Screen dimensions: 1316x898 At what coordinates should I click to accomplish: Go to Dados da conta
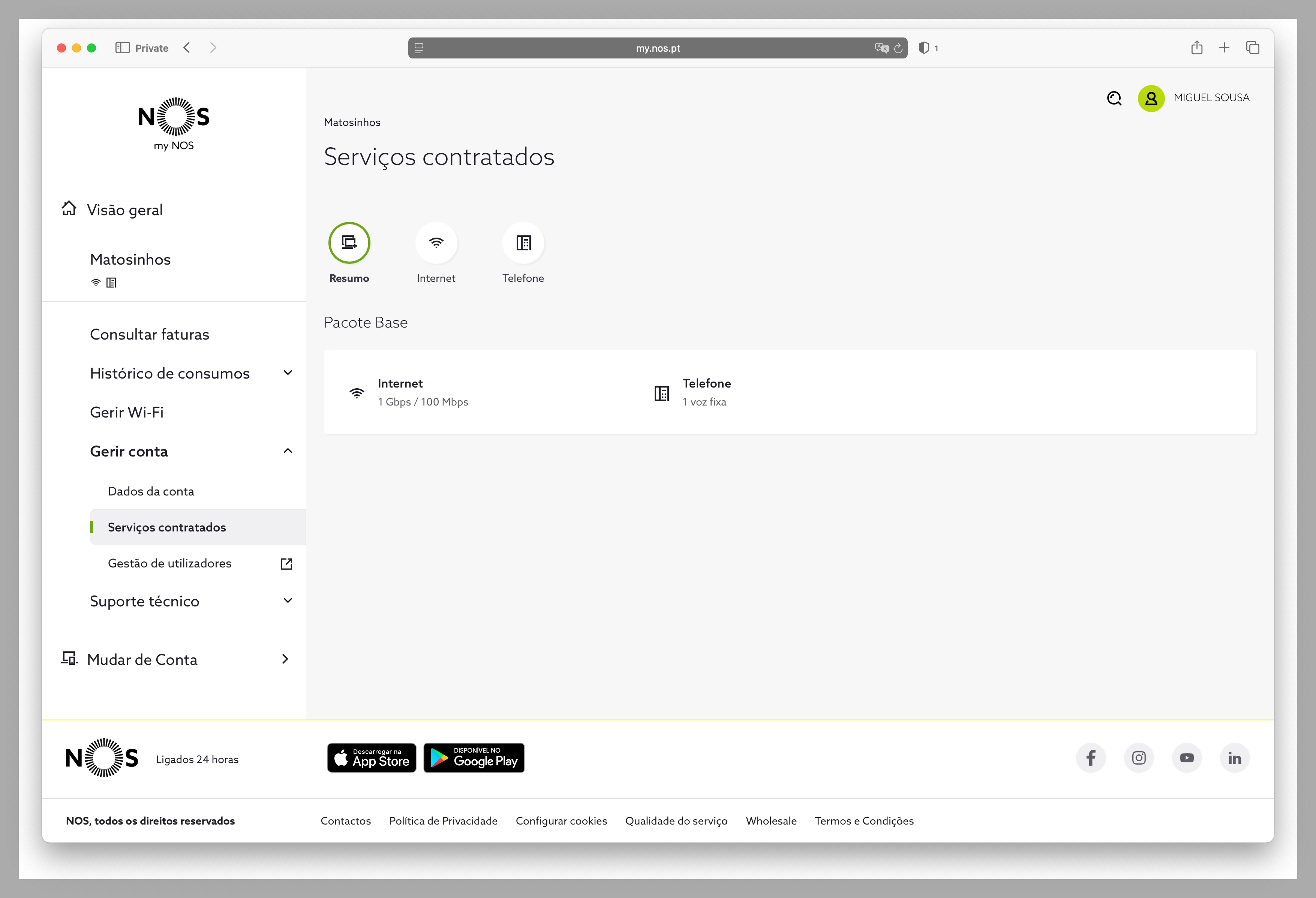(151, 491)
